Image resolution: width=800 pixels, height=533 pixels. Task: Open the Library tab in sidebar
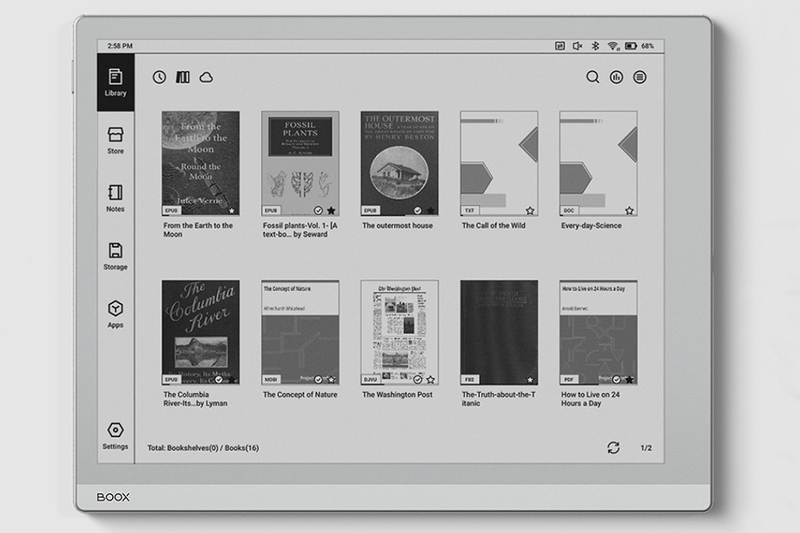[115, 82]
